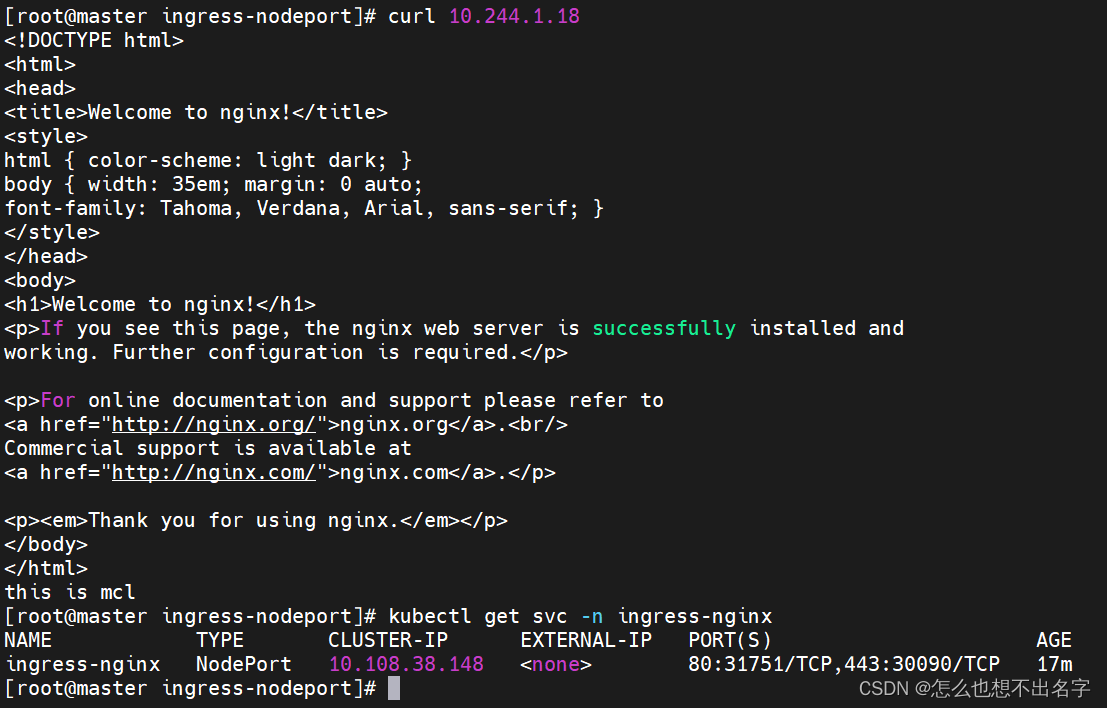Viewport: 1107px width, 708px height.
Task: Click the PORT(S) column header
Action: coord(730,640)
